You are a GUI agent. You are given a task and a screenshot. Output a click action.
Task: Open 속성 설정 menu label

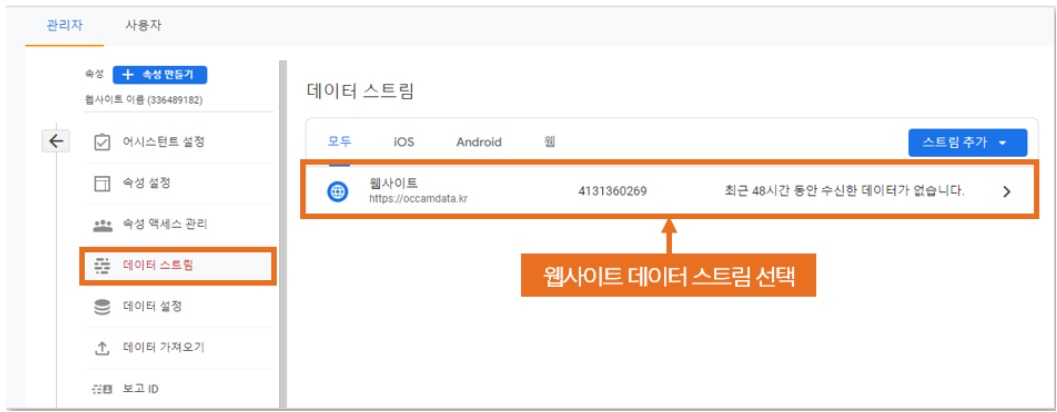[x=146, y=183]
